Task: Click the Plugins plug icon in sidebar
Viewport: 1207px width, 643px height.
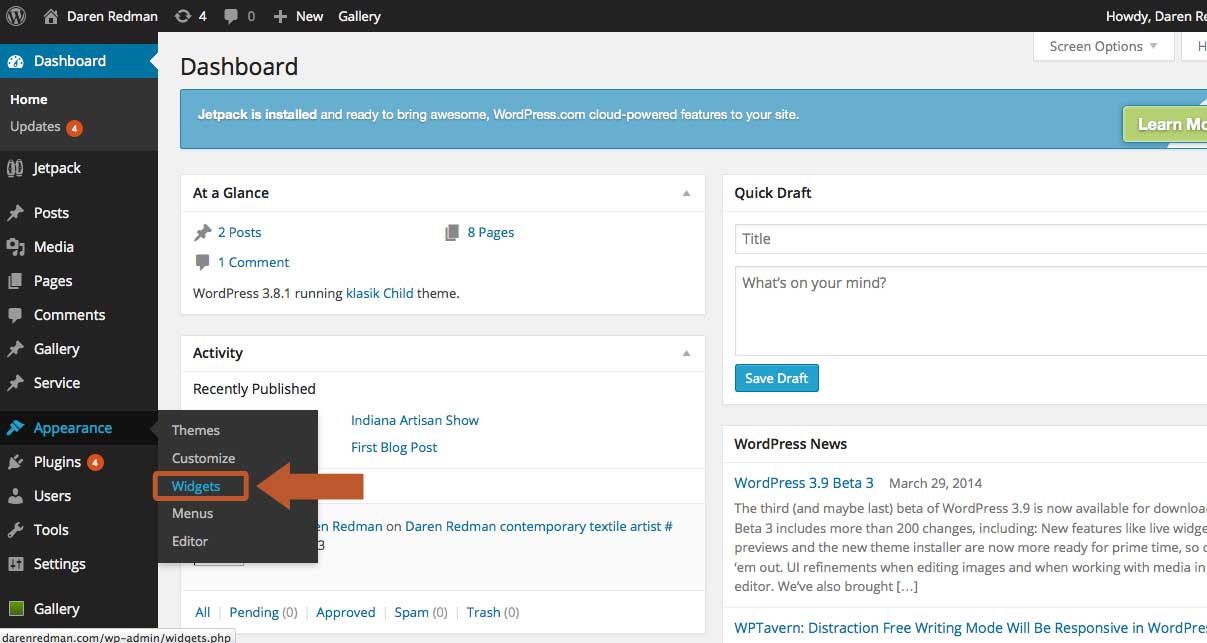Action: click(x=15, y=462)
